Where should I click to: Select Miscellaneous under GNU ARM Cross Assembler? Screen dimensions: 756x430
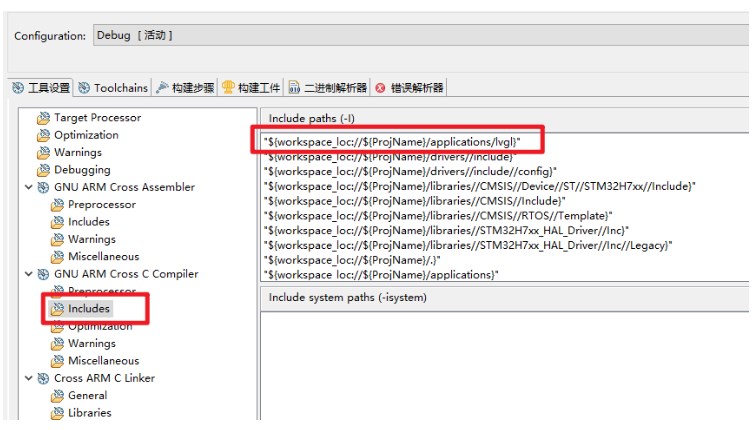104,256
